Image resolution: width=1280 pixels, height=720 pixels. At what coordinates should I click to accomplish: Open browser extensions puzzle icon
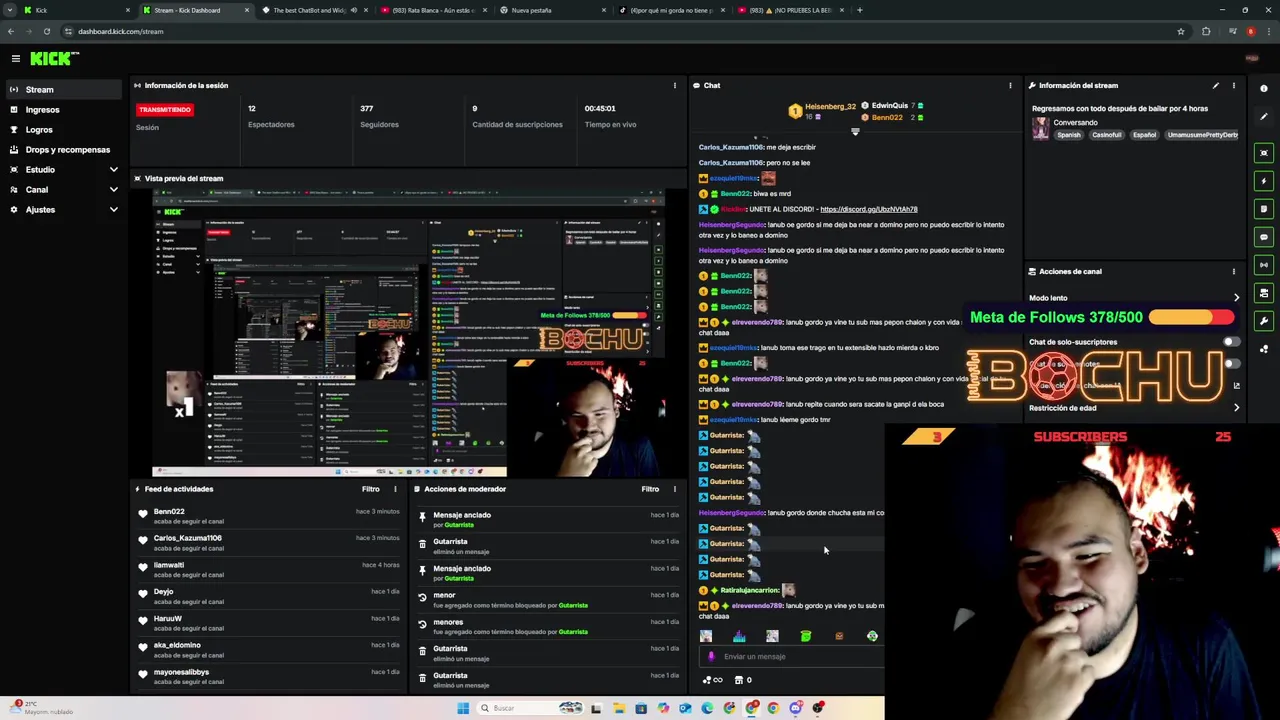coord(1206,31)
